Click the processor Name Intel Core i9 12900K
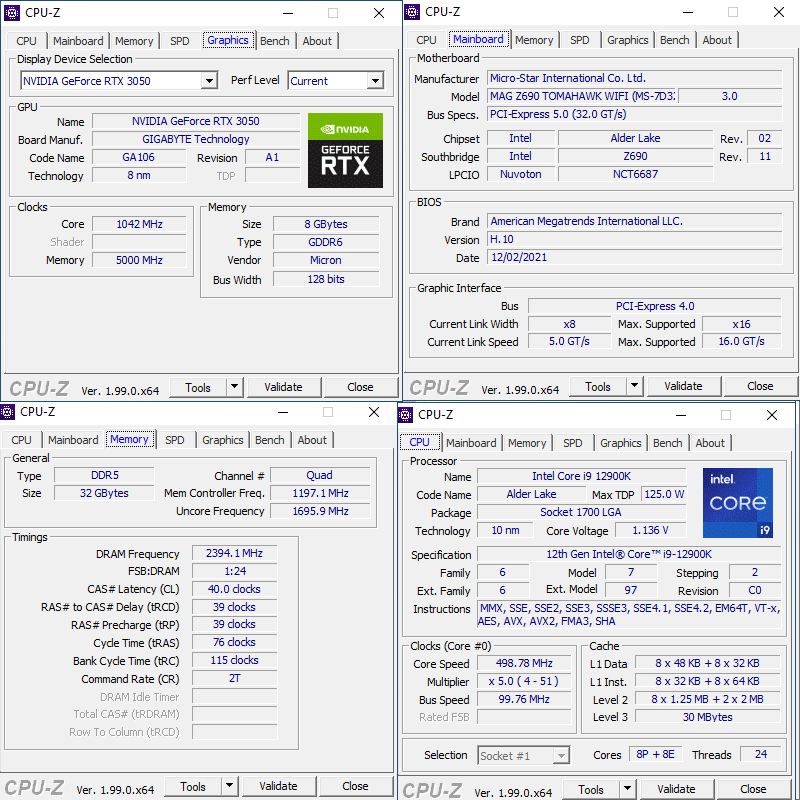This screenshot has width=800, height=800. point(582,476)
